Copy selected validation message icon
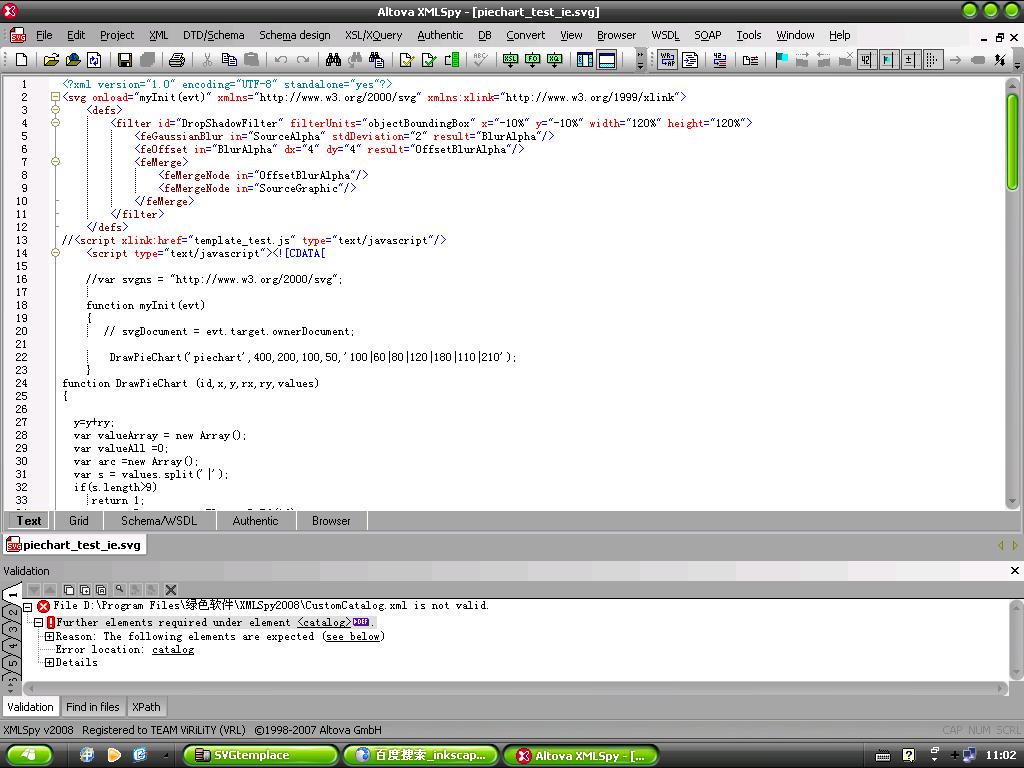This screenshot has width=1024, height=768. (69, 590)
